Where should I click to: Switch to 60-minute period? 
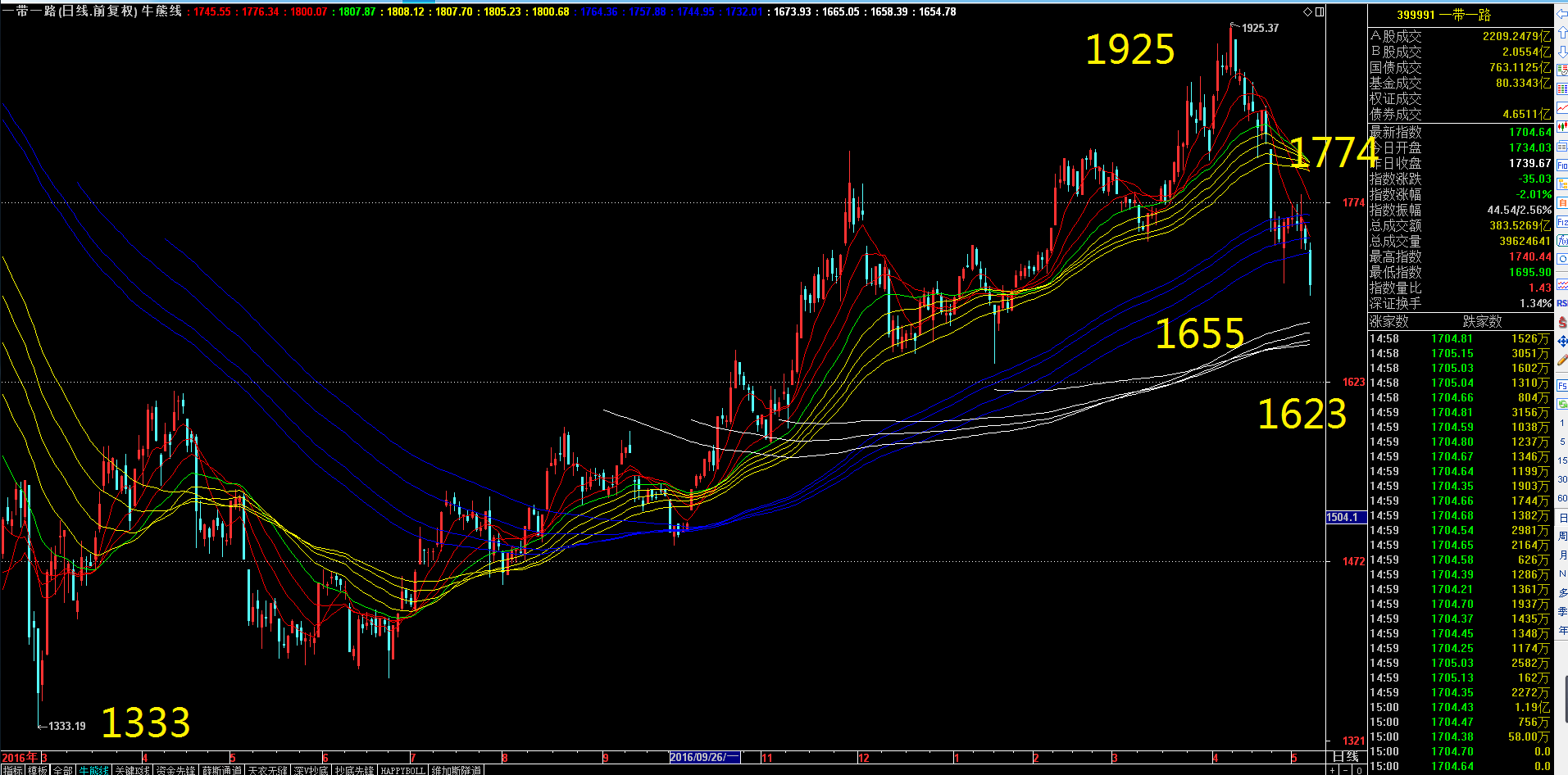point(1562,498)
